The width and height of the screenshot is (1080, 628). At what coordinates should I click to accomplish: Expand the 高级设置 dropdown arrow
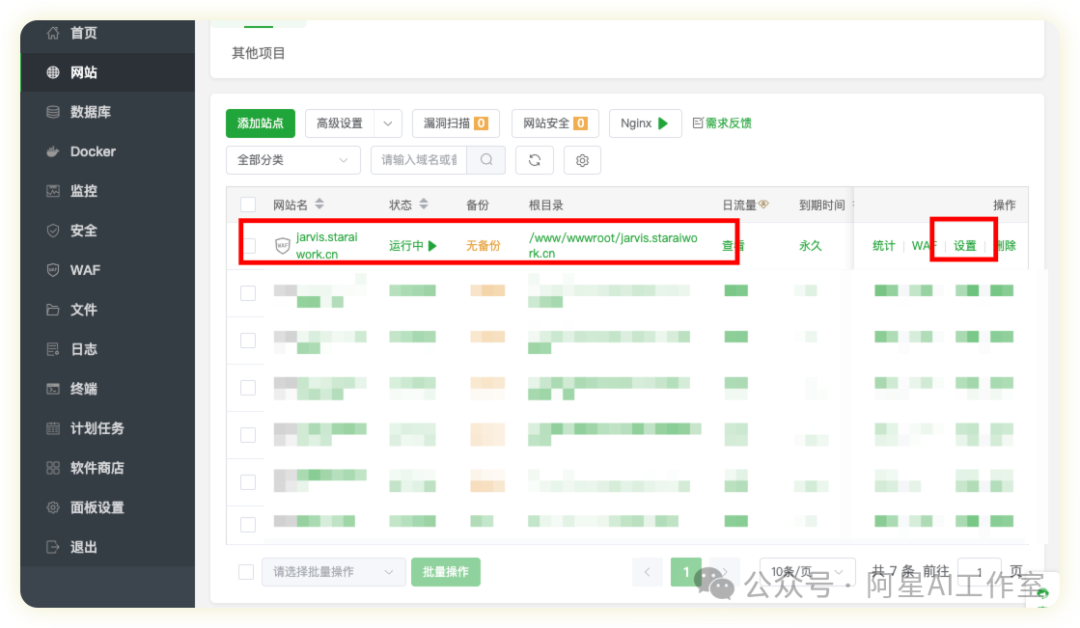(388, 123)
